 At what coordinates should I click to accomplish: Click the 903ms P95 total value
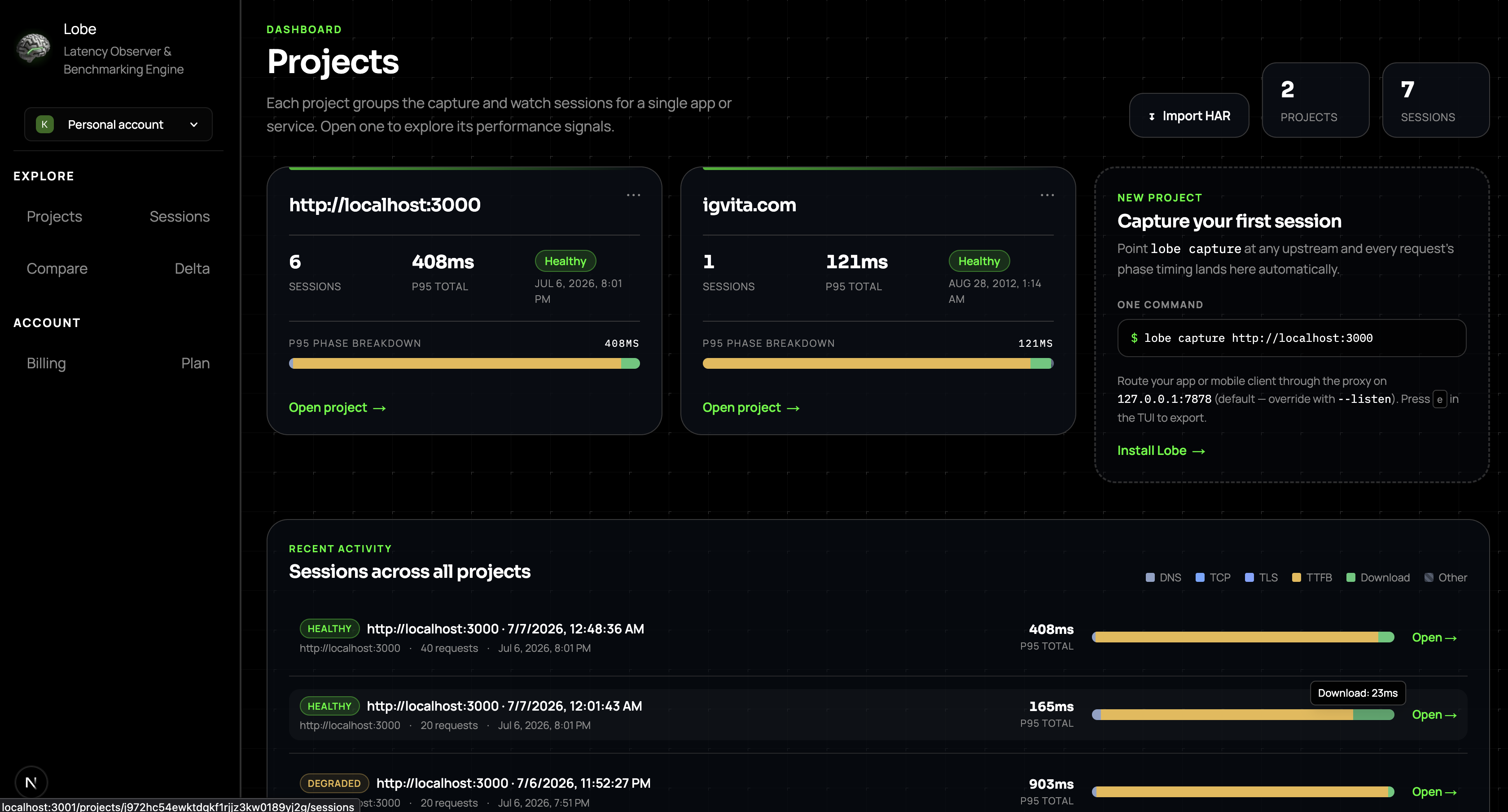coord(1051,784)
